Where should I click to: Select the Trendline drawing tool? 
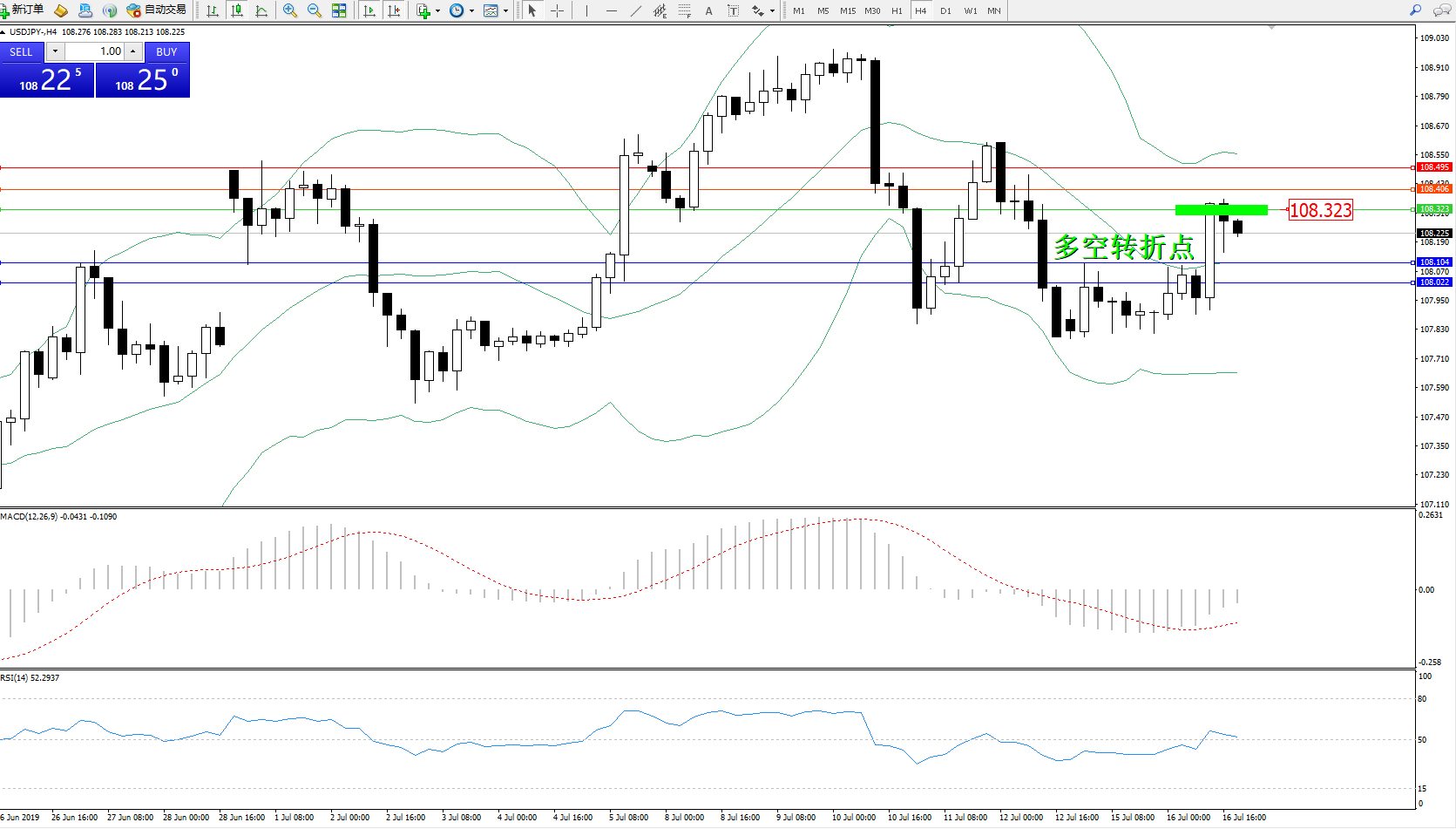click(x=636, y=10)
